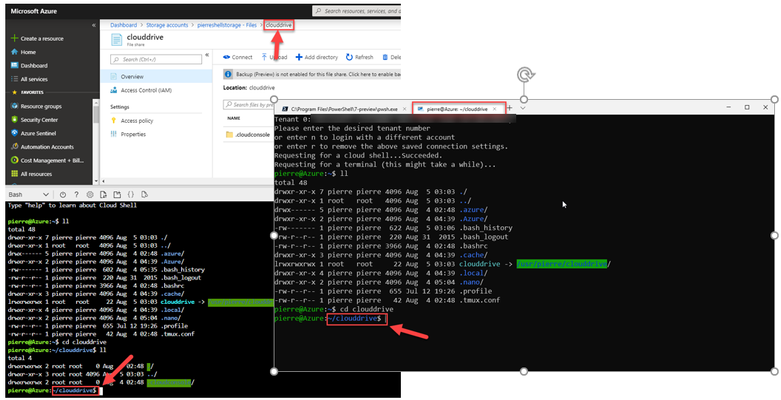781x400 pixels.
Task: Click Cloud Shell upload/download files icon
Action: coord(103,194)
